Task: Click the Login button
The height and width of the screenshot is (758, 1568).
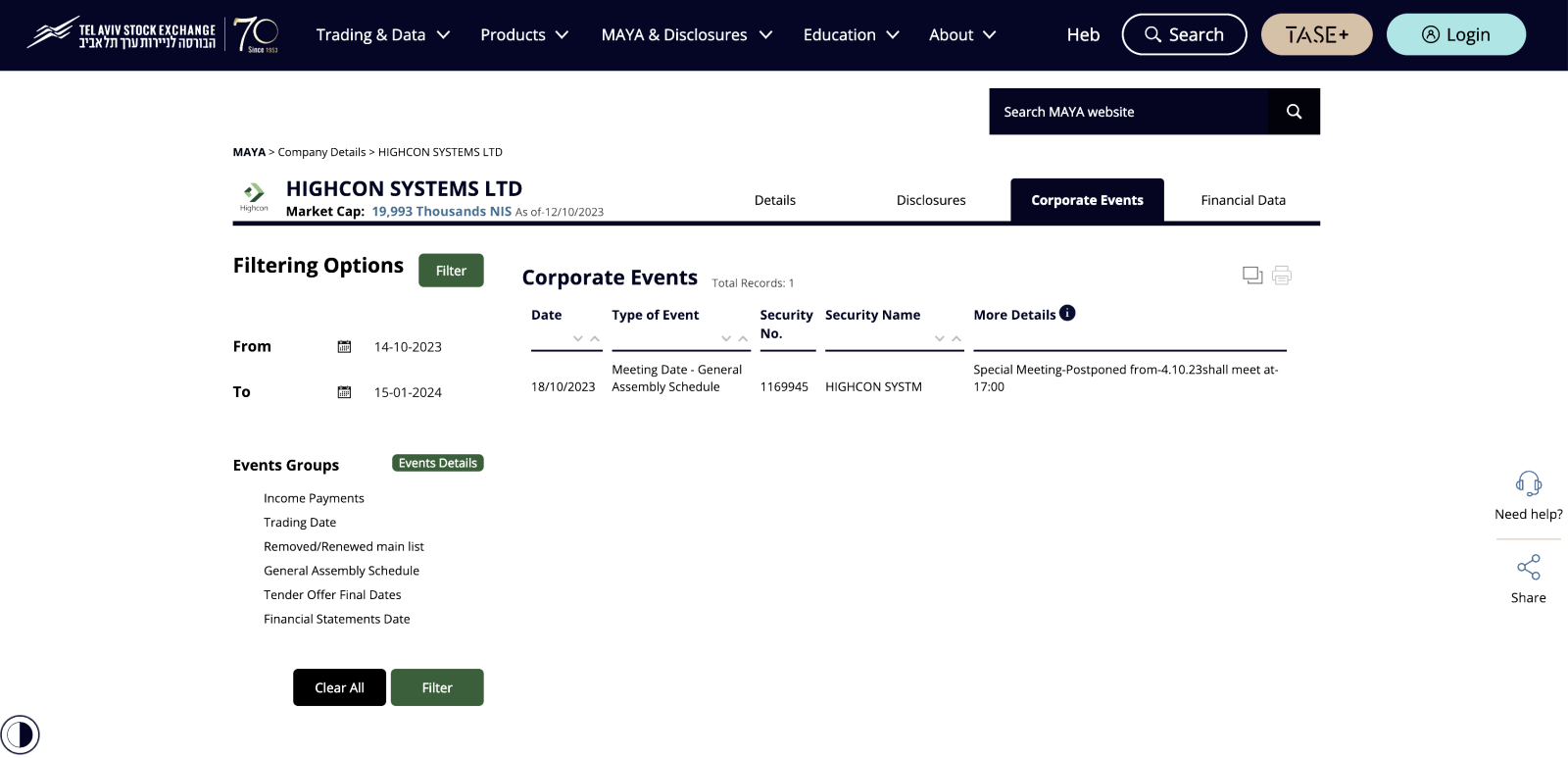Action: pyautogui.click(x=1455, y=35)
